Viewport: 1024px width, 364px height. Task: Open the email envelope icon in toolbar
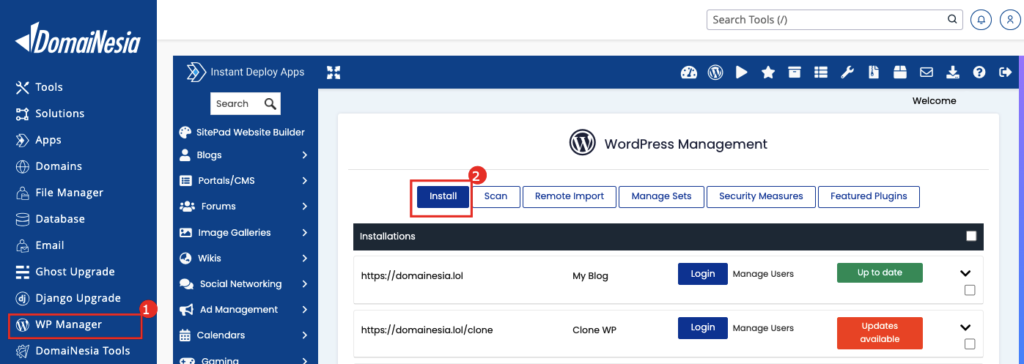point(926,73)
